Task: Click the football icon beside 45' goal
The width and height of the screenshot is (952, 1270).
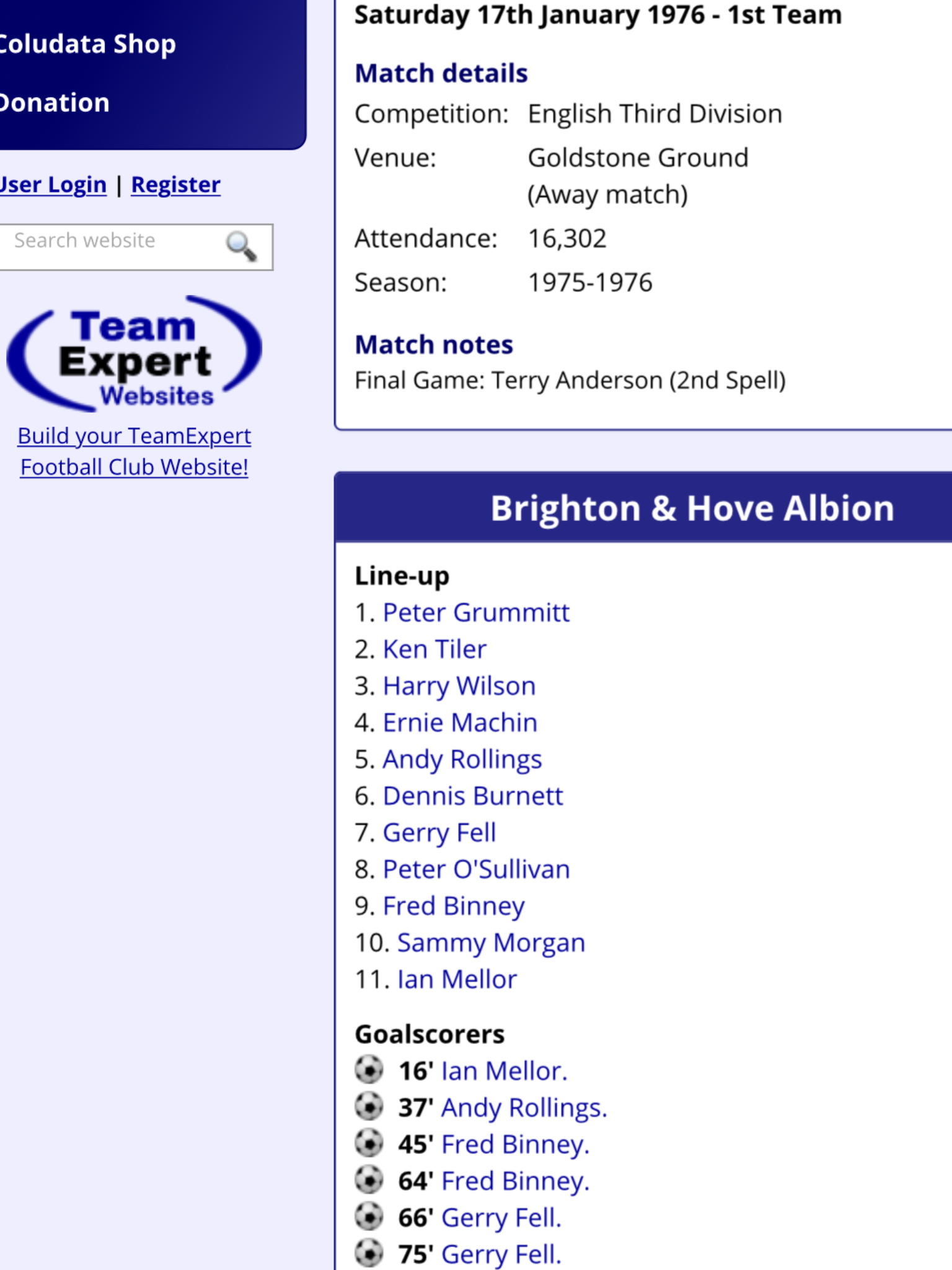Action: pos(369,1143)
